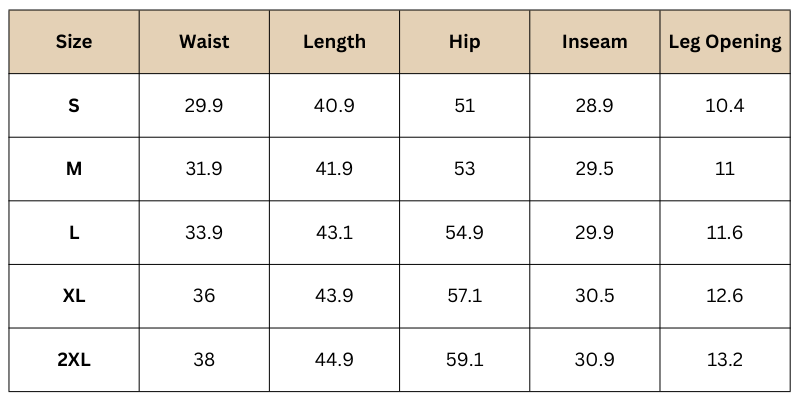This screenshot has width=800, height=400.
Task: Click inseam value 30.5 for size XL
Action: coord(595,296)
